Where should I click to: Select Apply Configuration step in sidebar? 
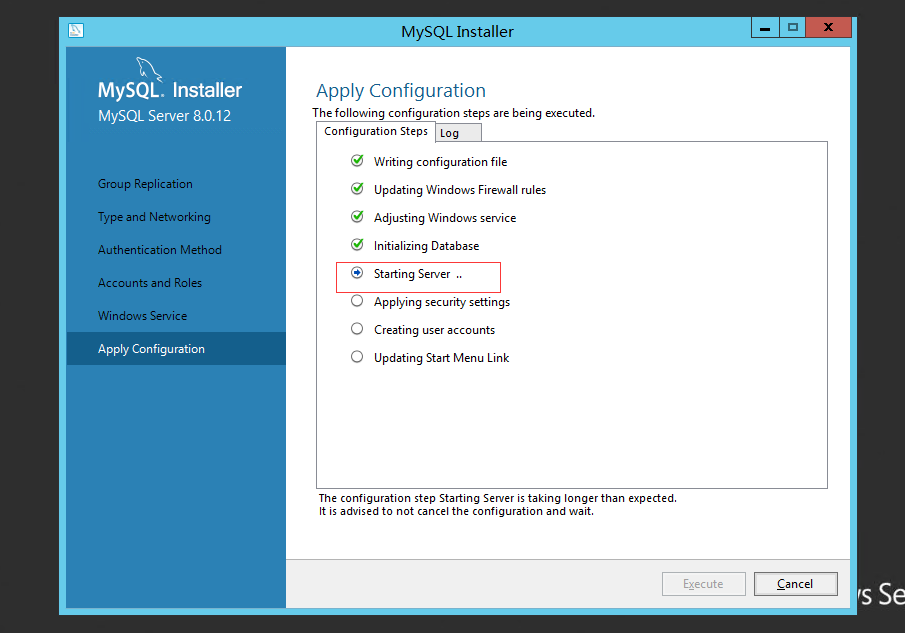(x=176, y=349)
